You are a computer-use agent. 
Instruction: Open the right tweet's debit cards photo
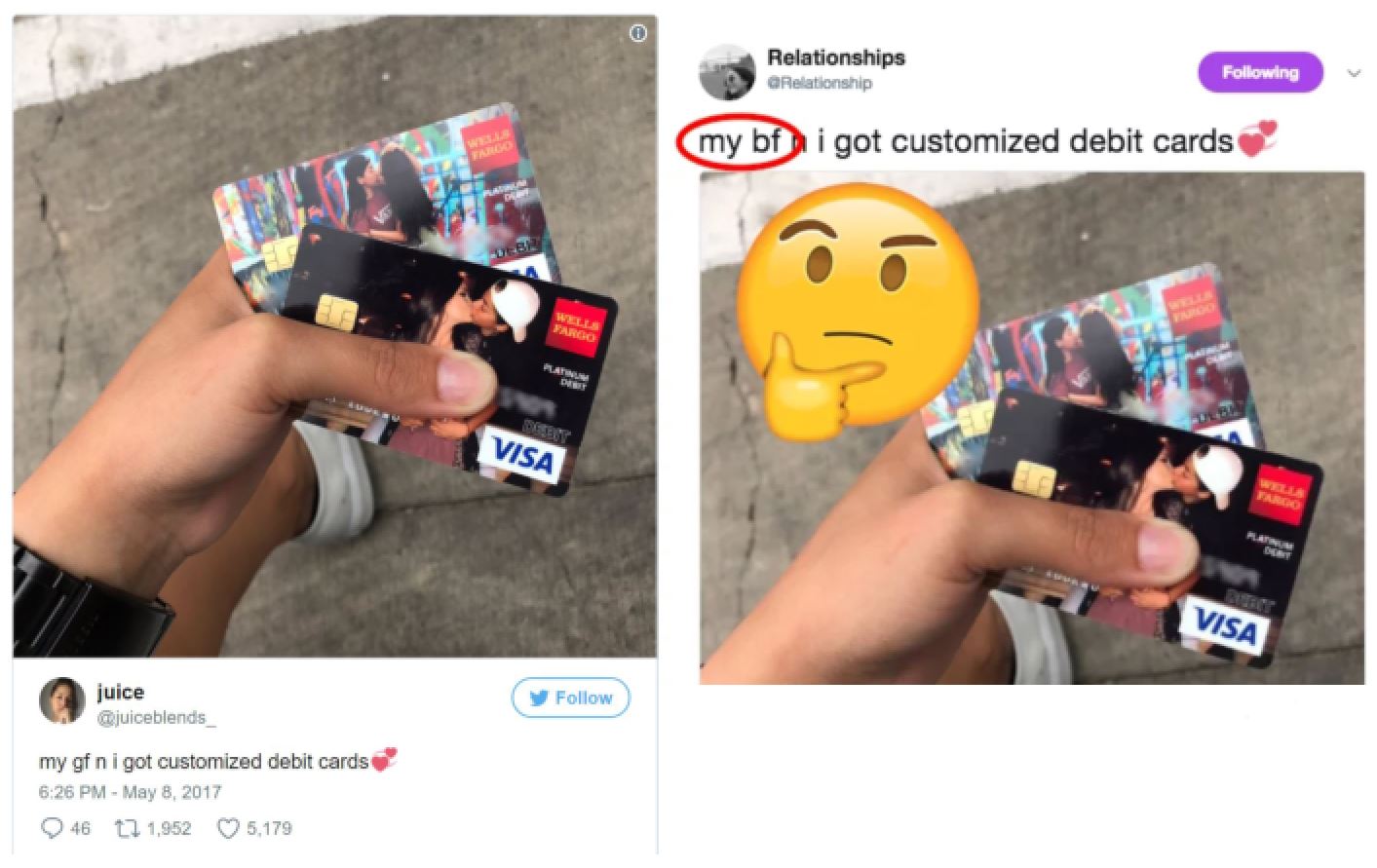(x=1032, y=429)
